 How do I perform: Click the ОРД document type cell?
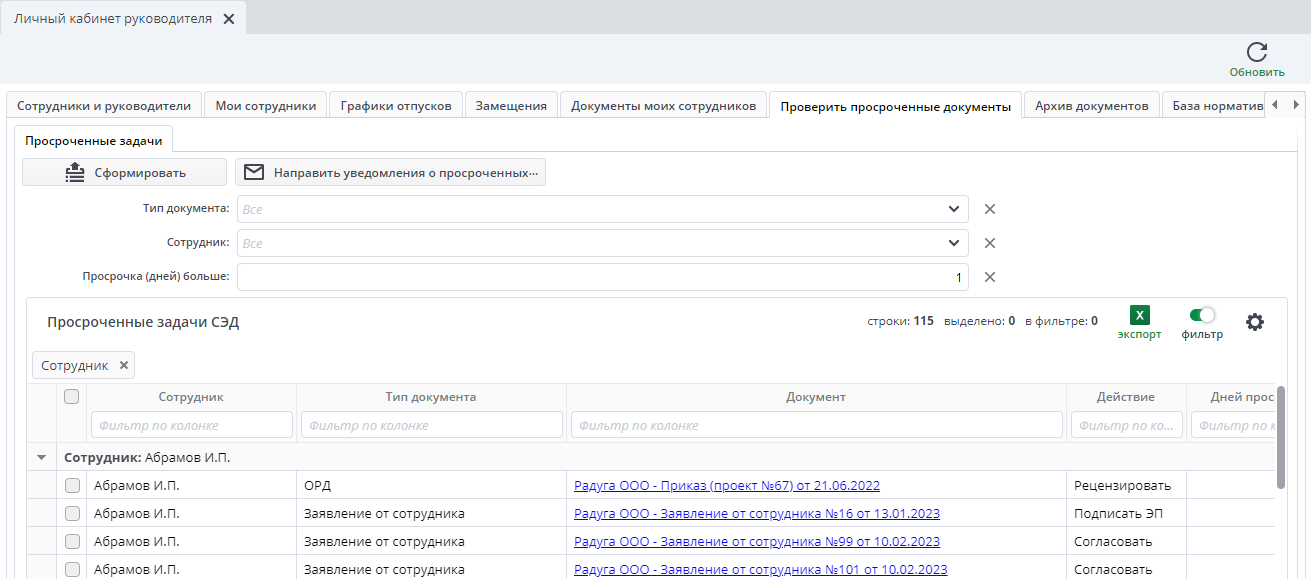431,485
